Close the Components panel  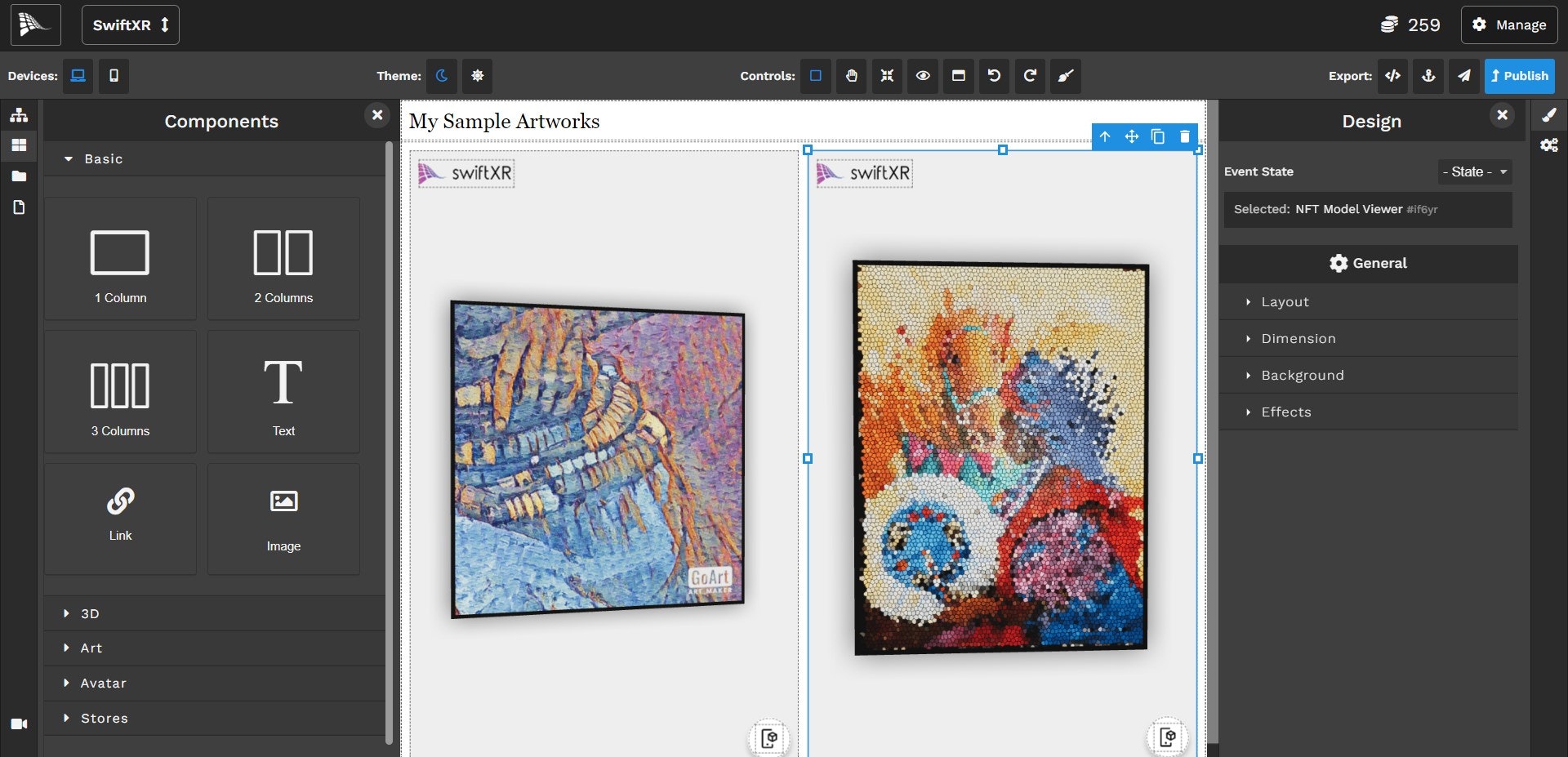pyautogui.click(x=377, y=115)
